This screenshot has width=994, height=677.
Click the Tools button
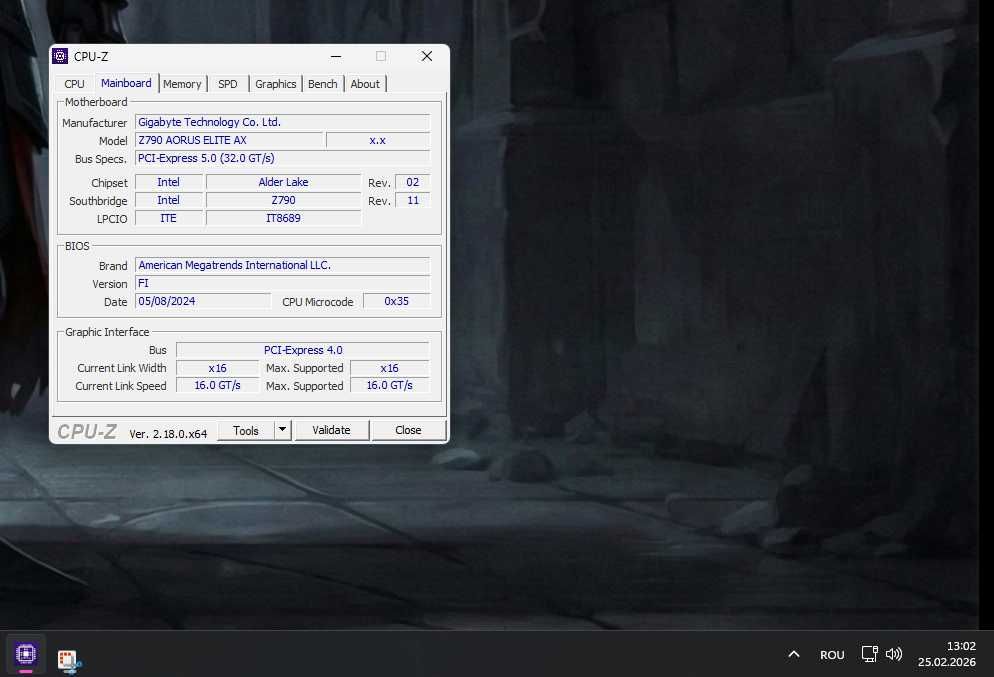(246, 430)
